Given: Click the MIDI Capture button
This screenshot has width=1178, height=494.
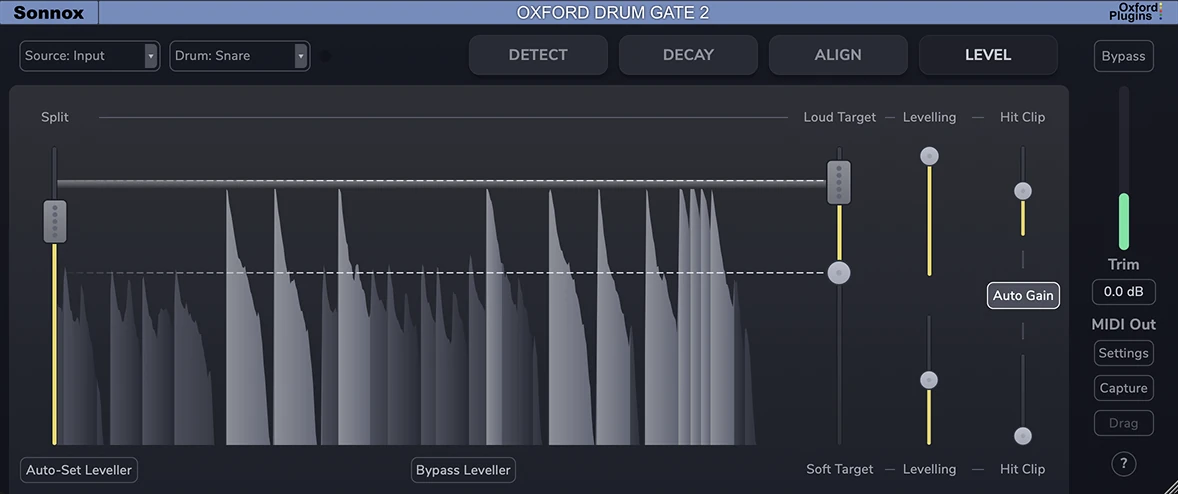Looking at the screenshot, I should (x=1123, y=388).
